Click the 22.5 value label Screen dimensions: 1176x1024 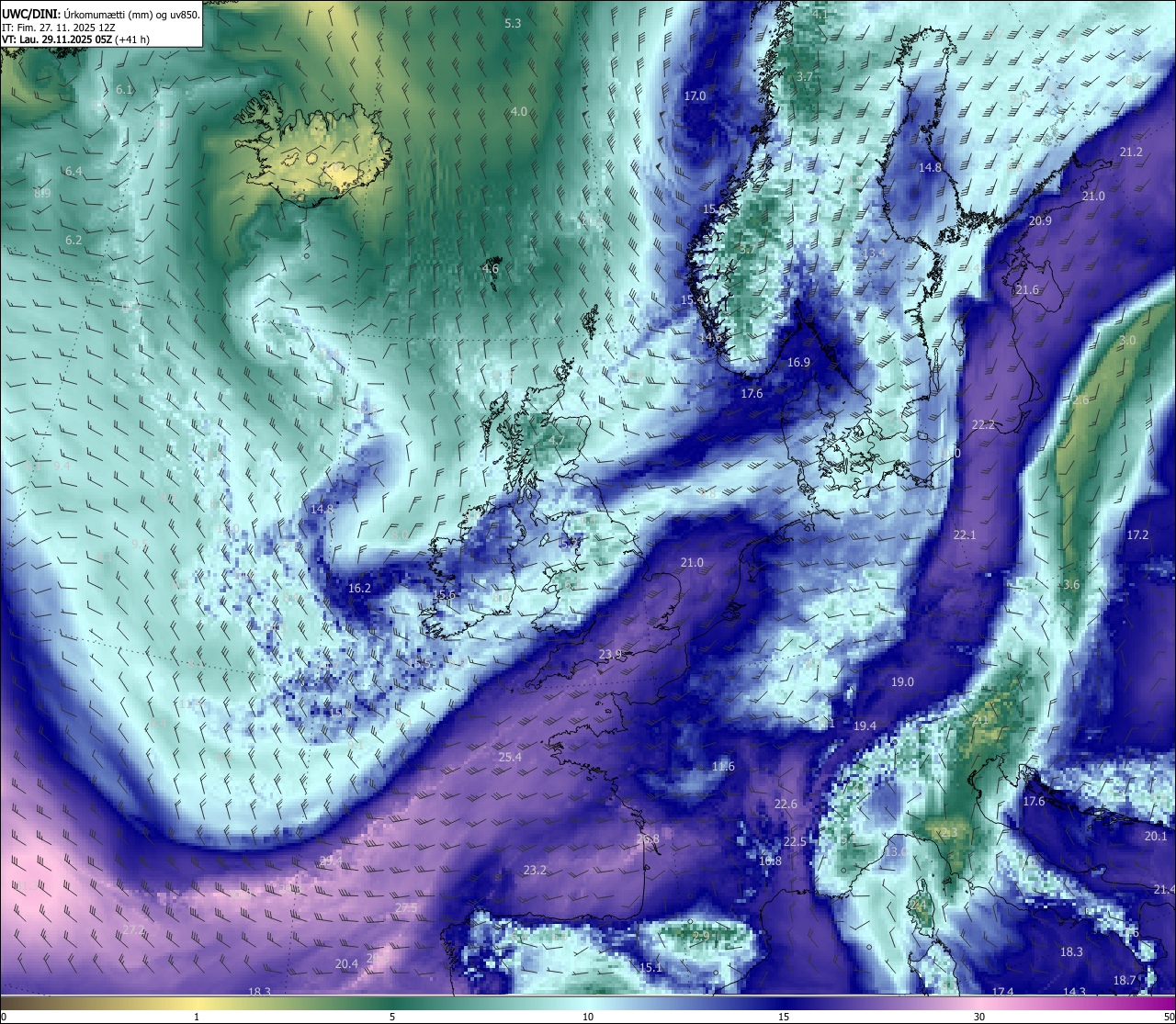coord(795,842)
